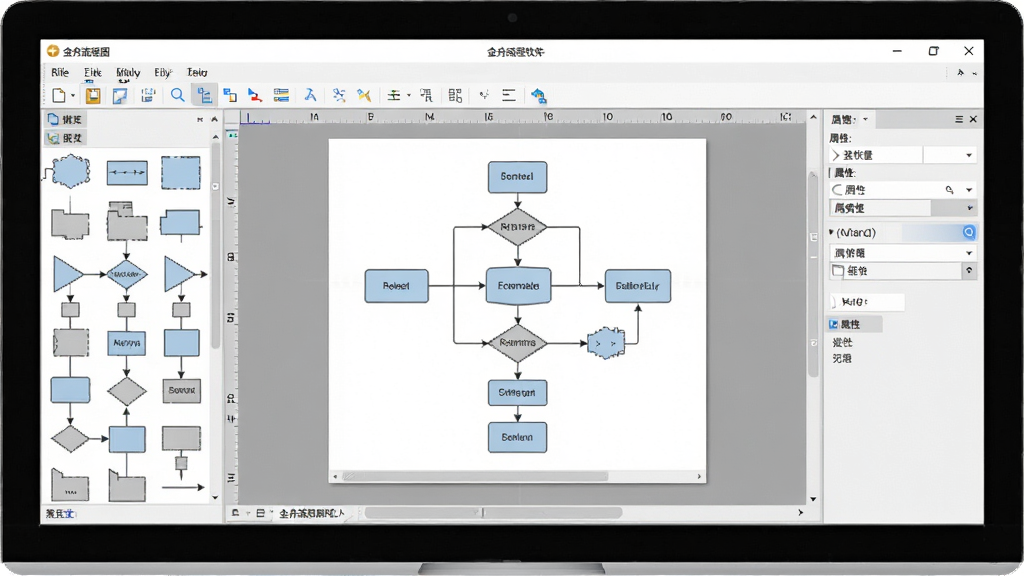Screen dimensions: 1024x576
Task: Click the red and blue connector arrow icon
Action: click(255, 95)
